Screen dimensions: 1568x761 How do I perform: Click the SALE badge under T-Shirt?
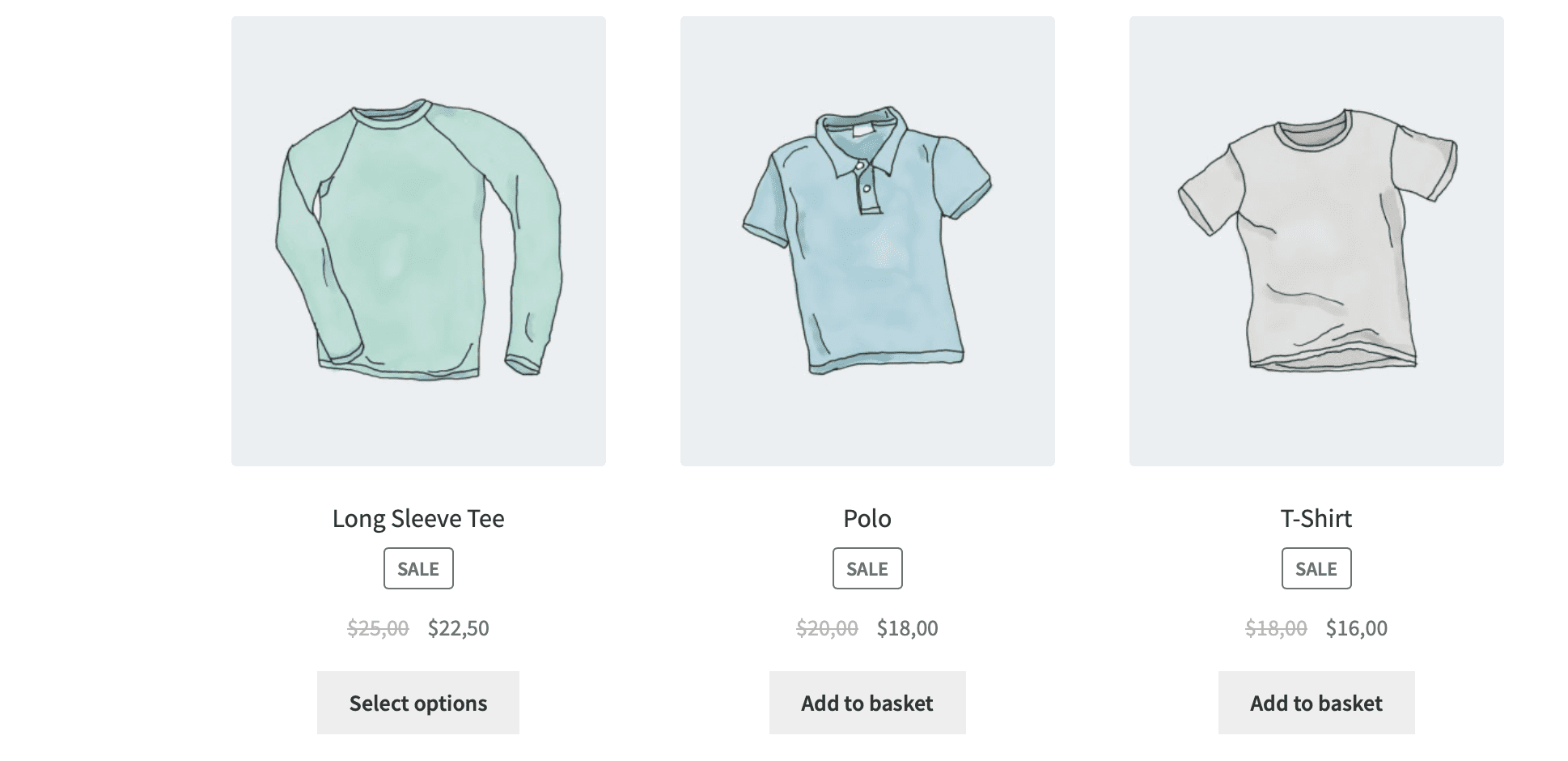tap(1316, 568)
